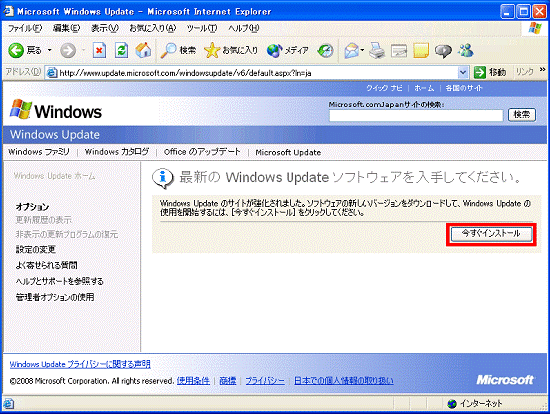Open the Microsoft Update tab
This screenshot has height=414, width=550.
(288, 152)
